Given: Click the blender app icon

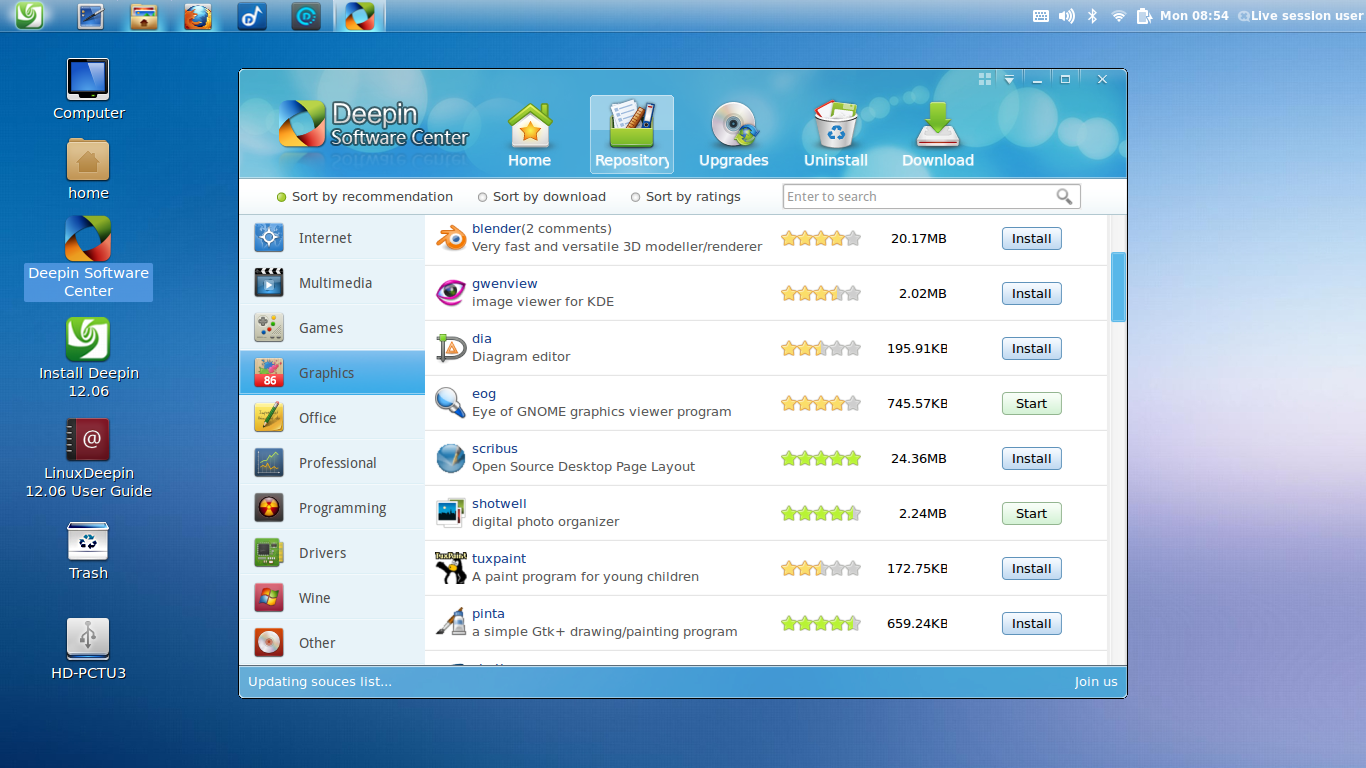Looking at the screenshot, I should (x=451, y=238).
